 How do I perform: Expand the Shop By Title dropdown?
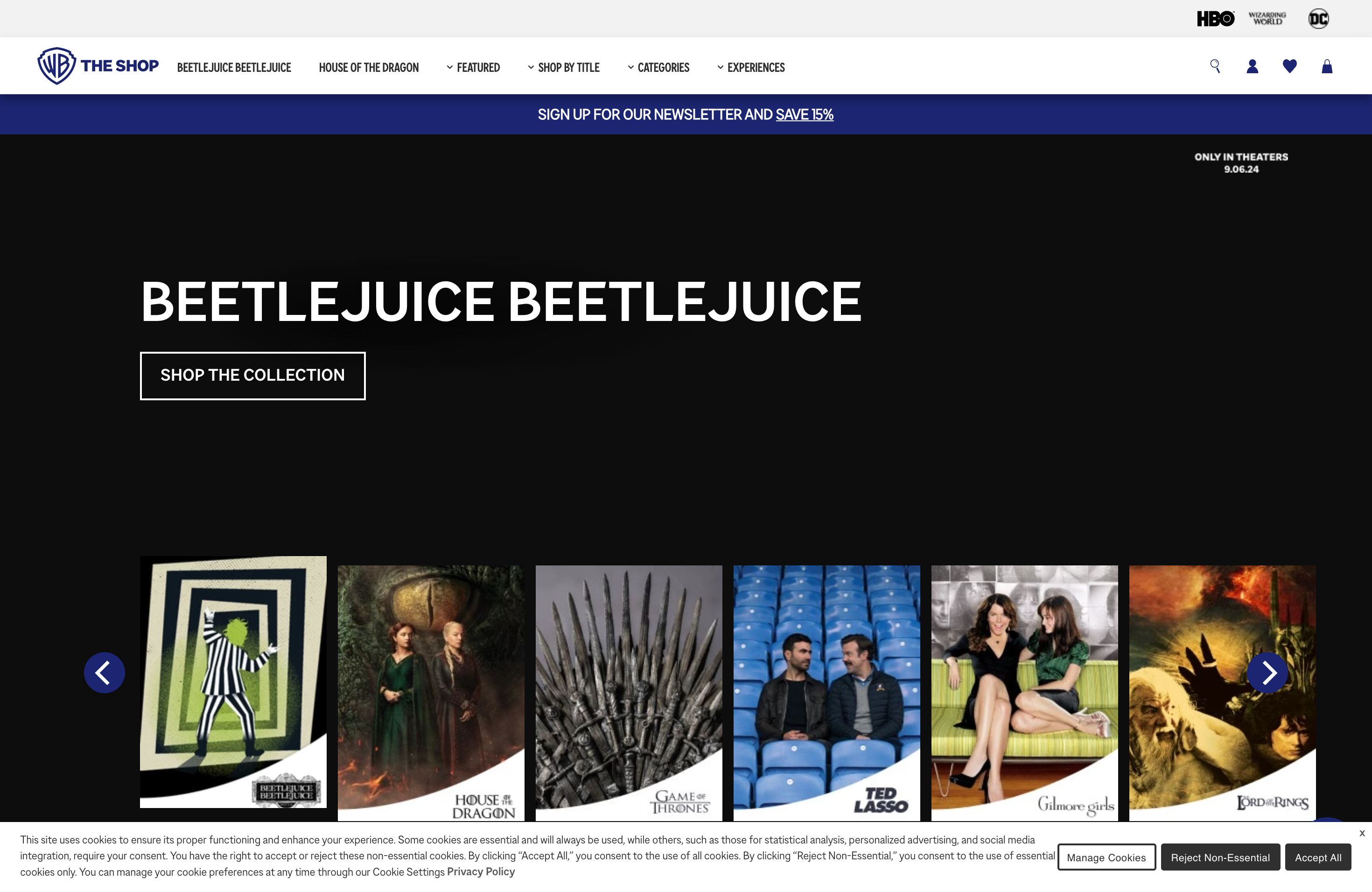[564, 68]
